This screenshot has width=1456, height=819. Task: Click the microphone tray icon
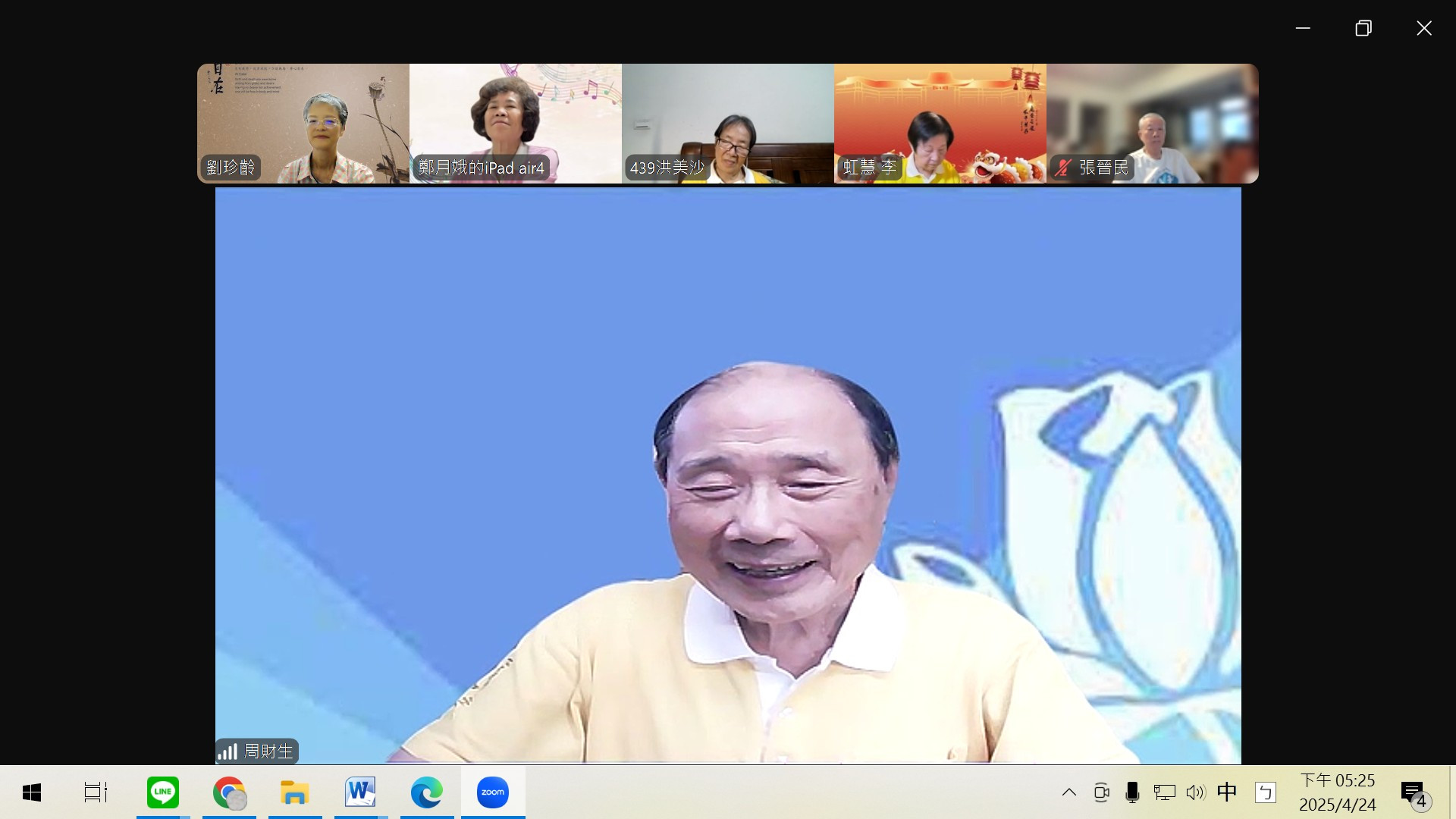coord(1132,792)
